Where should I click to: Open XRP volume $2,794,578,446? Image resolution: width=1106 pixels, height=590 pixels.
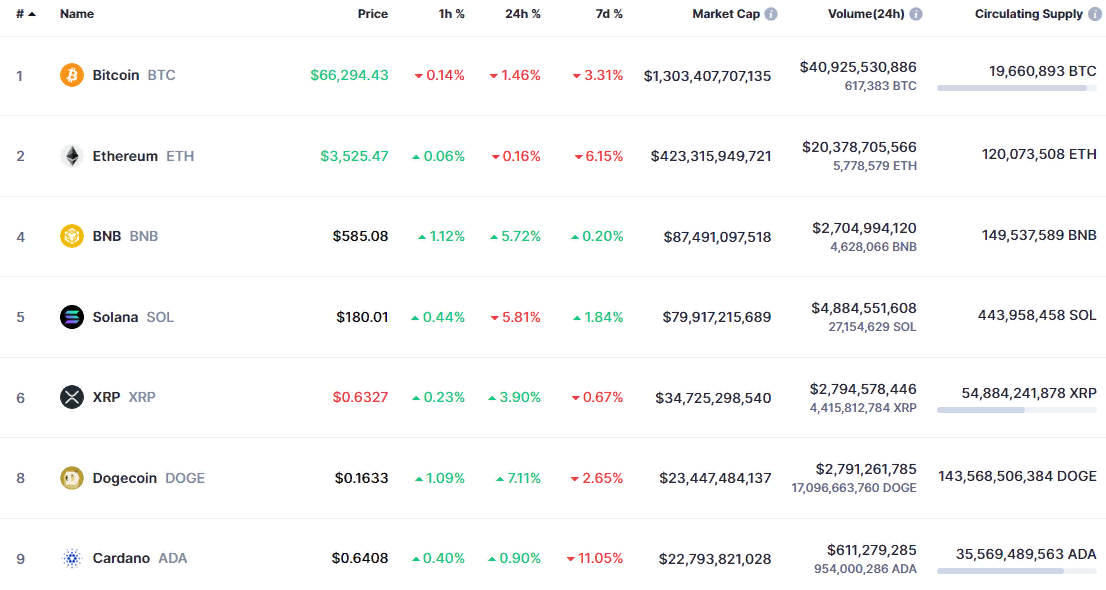click(863, 389)
